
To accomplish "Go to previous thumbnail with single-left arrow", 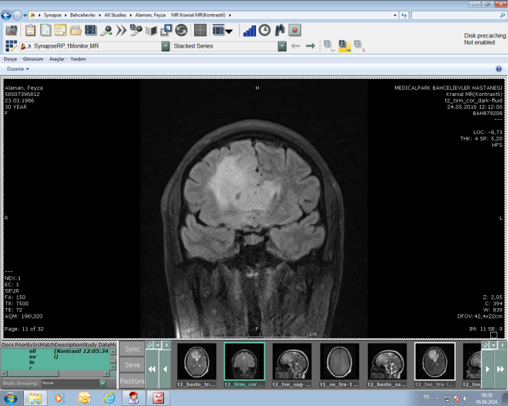I will coord(165,369).
